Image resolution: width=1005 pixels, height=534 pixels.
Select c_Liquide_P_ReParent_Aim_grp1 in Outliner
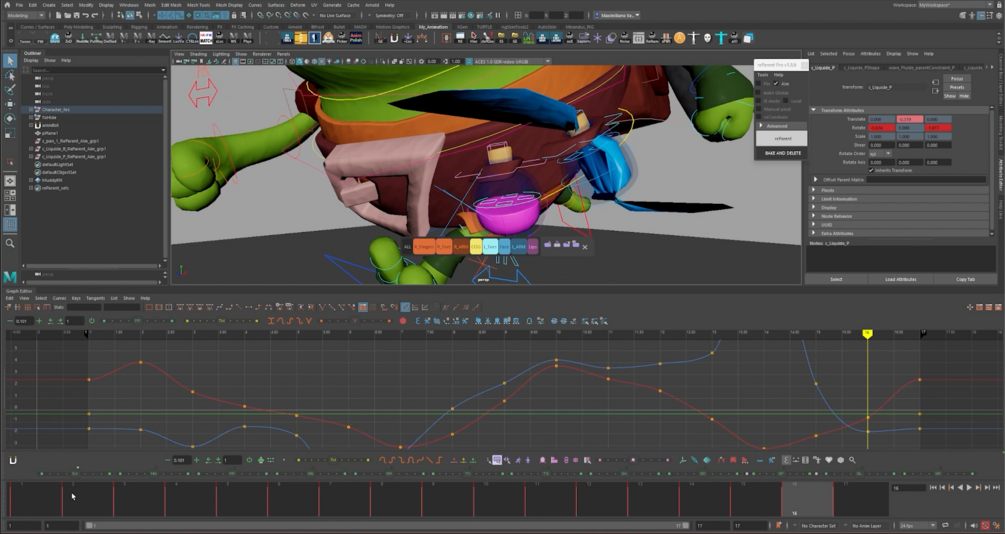pos(74,156)
